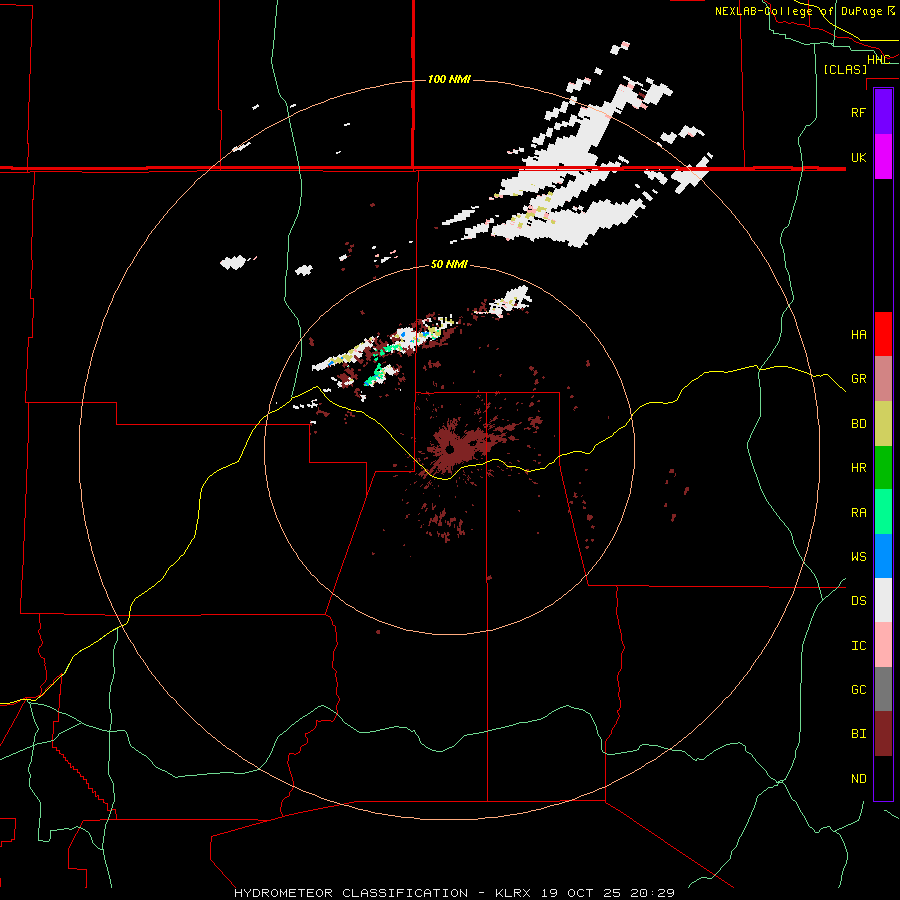Viewport: 900px width, 900px height.
Task: Click the magenta UK color swatch
Action: click(883, 157)
